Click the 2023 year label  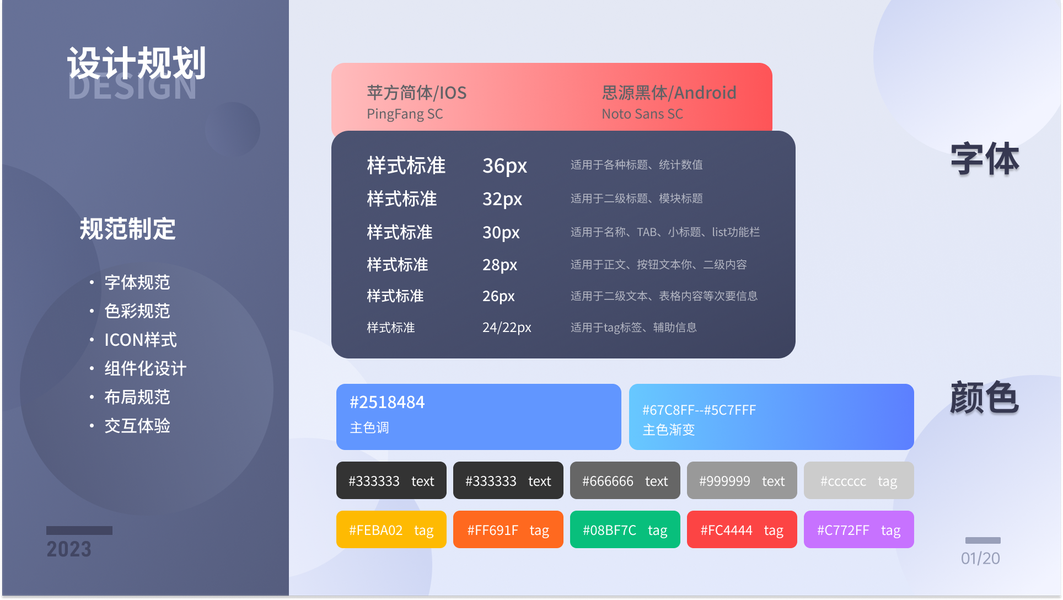coord(68,549)
